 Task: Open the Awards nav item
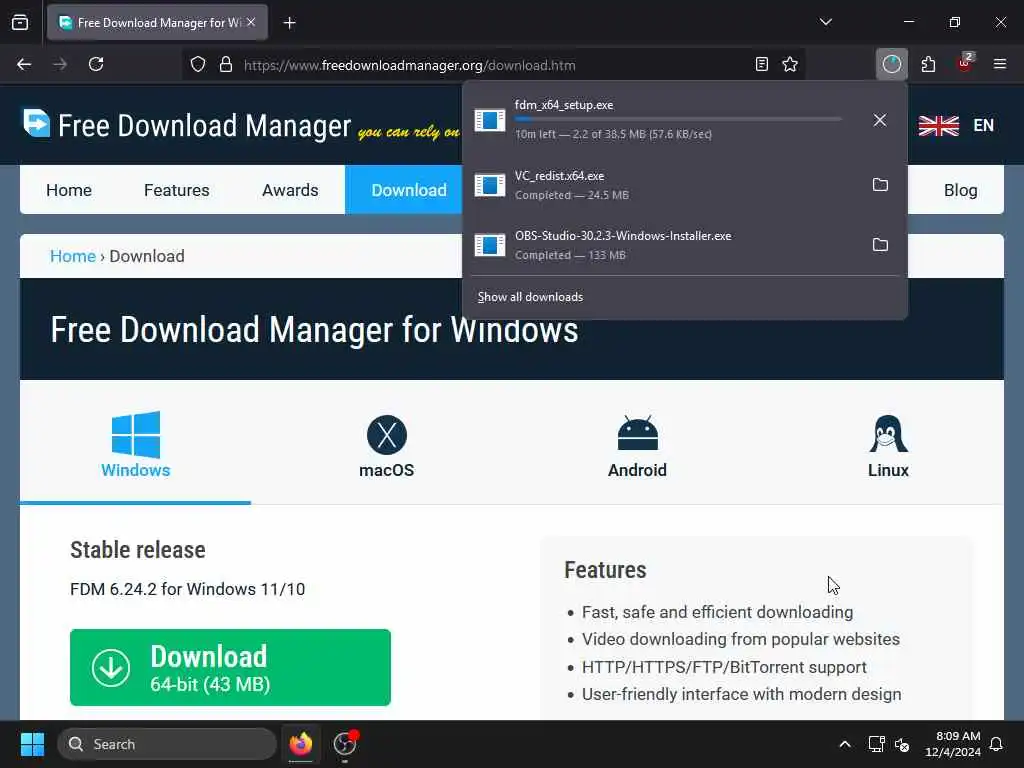click(290, 190)
